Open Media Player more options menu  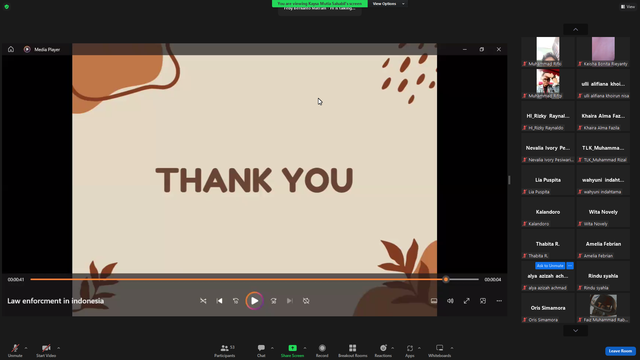pyautogui.click(x=499, y=301)
